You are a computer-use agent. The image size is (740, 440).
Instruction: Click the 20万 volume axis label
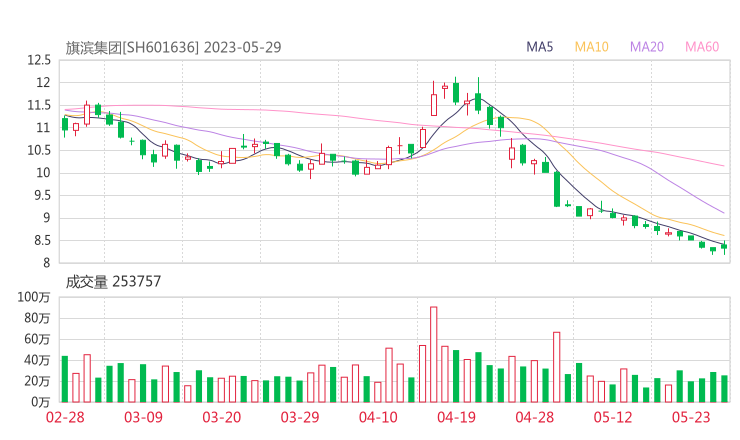pos(37,381)
